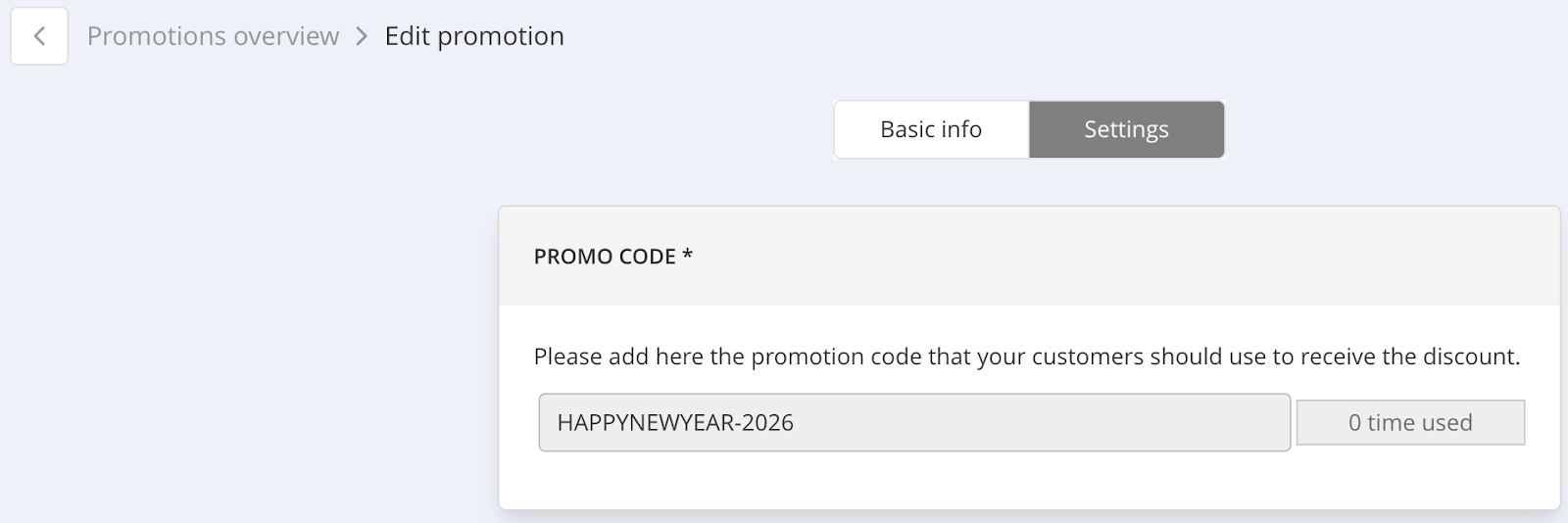Click the "2026" ending of the promo code
This screenshot has height=523, width=1568.
tap(768, 423)
